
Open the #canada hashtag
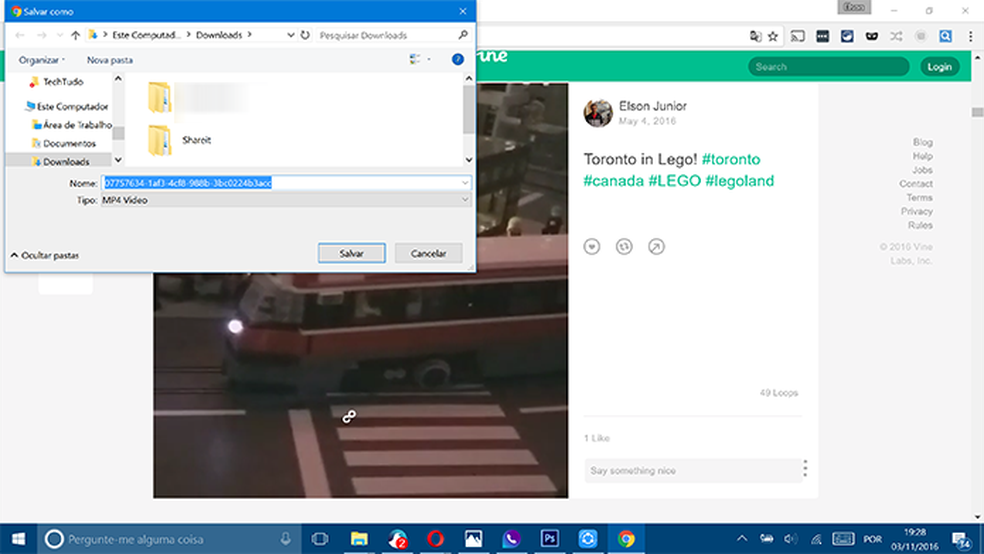point(614,181)
